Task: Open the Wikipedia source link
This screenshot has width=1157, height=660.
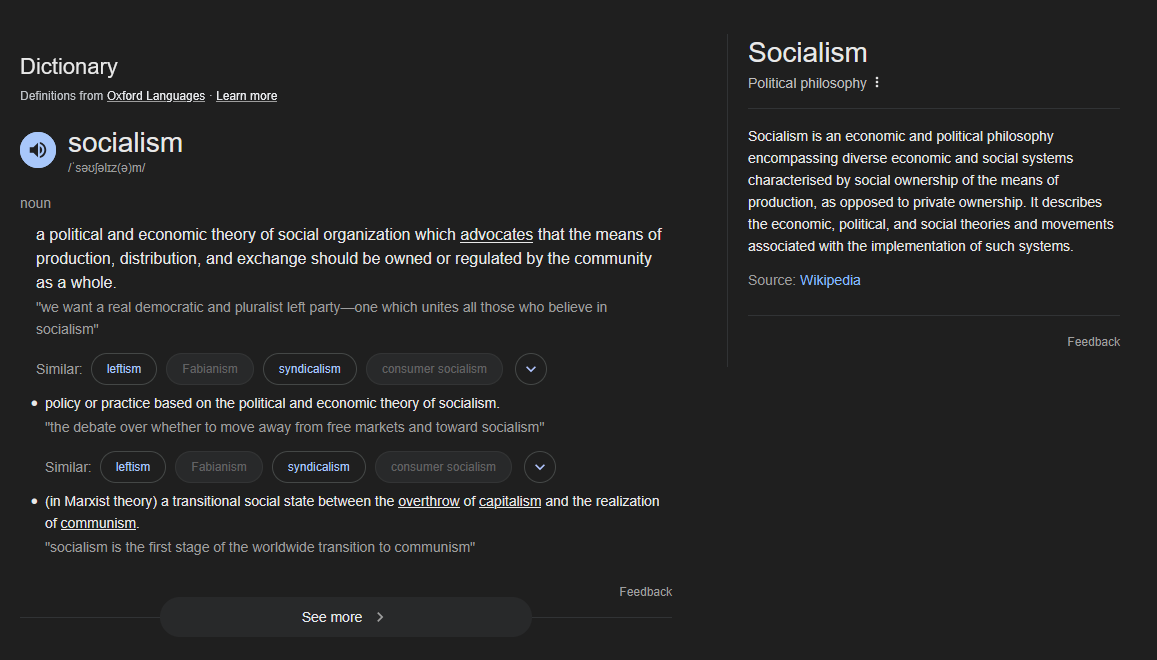Action: pos(830,281)
